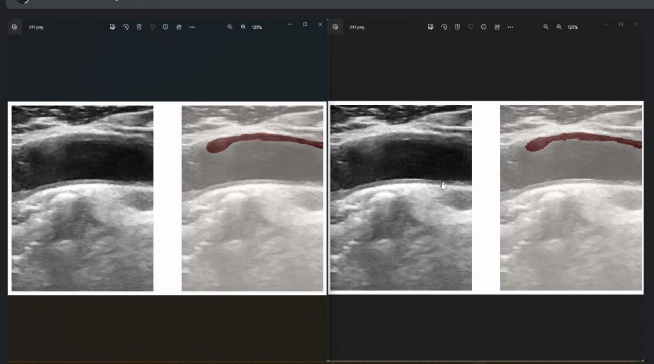This screenshot has height=364, width=654.
Task: Rotate the image in right window
Action: tap(444, 27)
